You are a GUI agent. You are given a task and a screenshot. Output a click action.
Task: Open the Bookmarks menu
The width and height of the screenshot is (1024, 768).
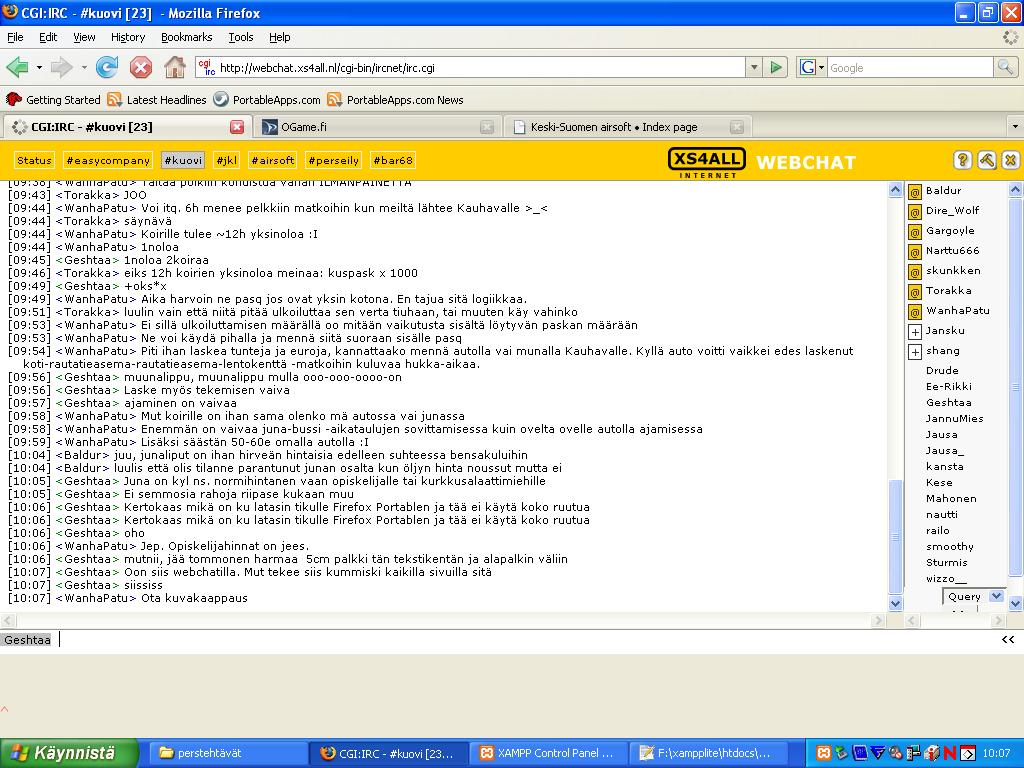pos(186,37)
